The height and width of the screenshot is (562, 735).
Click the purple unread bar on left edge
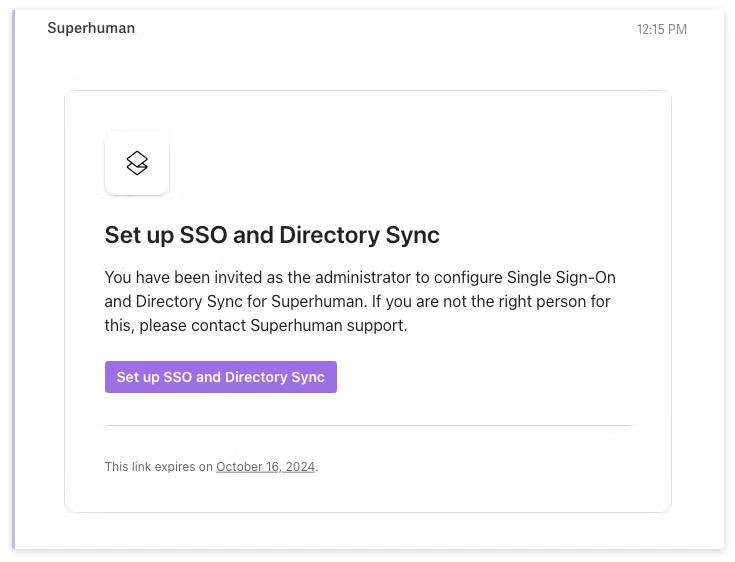click(x=13, y=279)
